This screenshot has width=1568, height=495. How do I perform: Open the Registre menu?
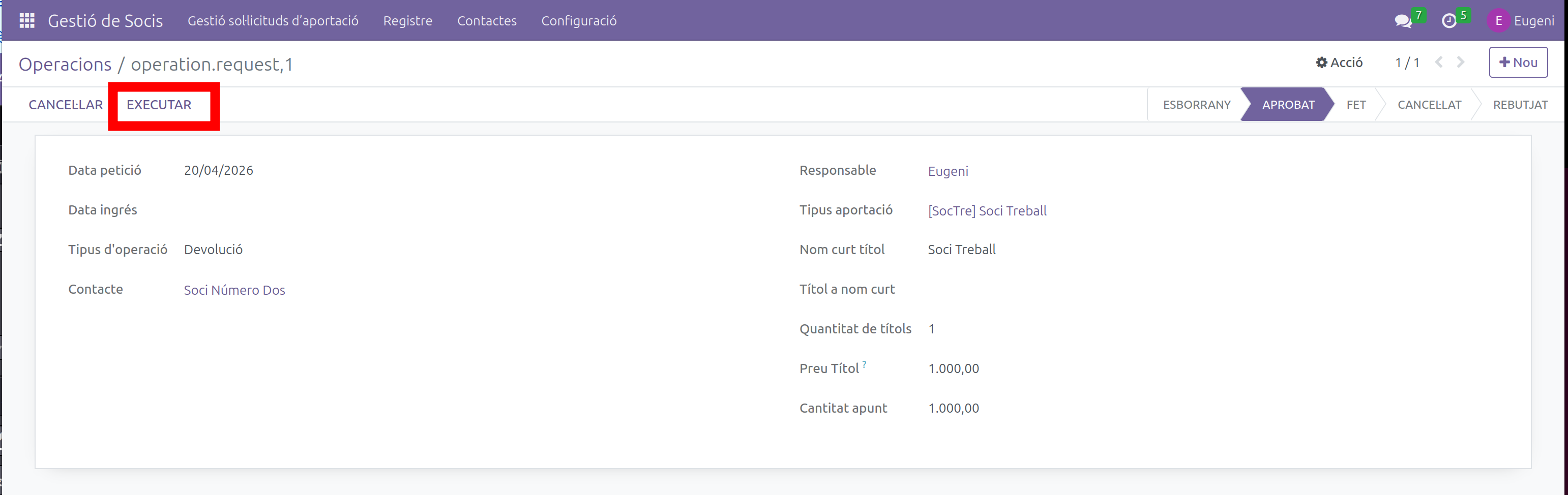[407, 20]
